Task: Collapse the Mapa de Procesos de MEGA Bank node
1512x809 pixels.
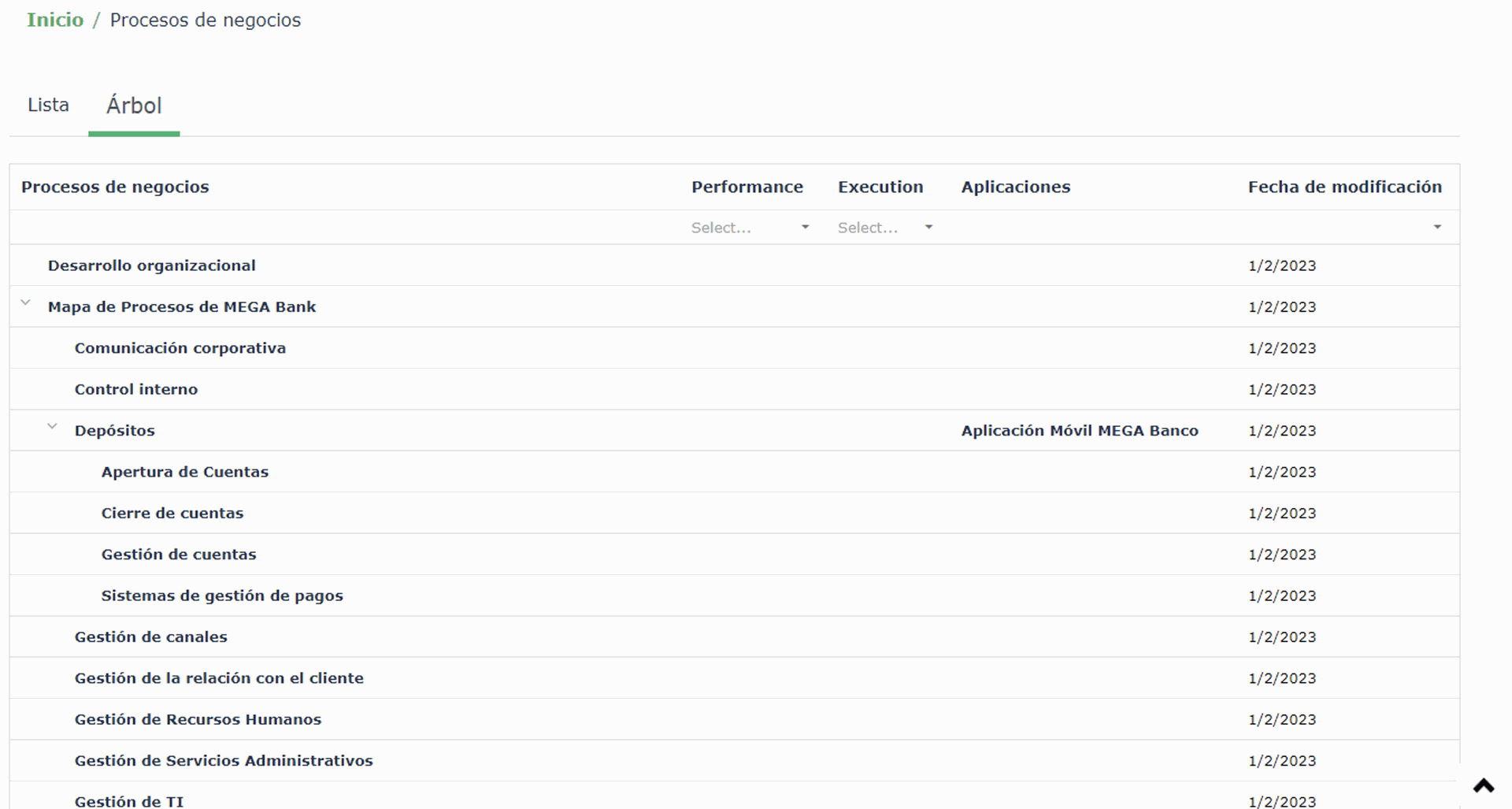Action: (x=25, y=302)
